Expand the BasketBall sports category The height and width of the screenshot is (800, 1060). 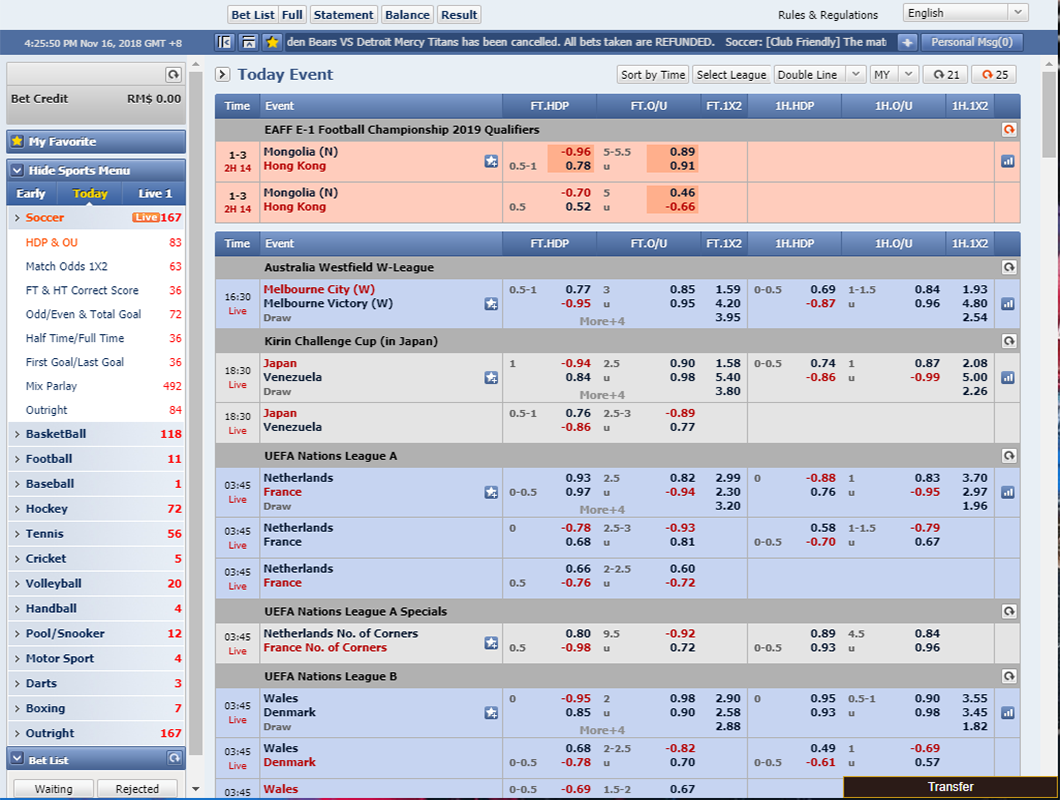click(x=56, y=434)
